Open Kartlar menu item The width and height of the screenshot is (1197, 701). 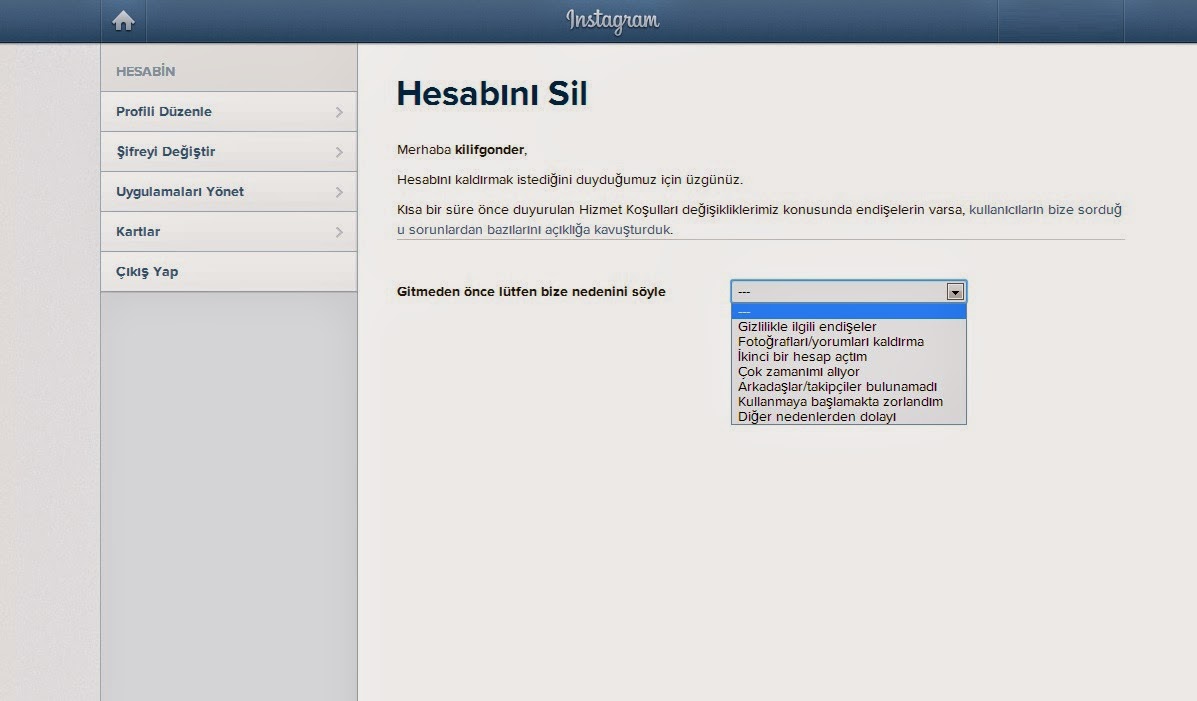[228, 231]
